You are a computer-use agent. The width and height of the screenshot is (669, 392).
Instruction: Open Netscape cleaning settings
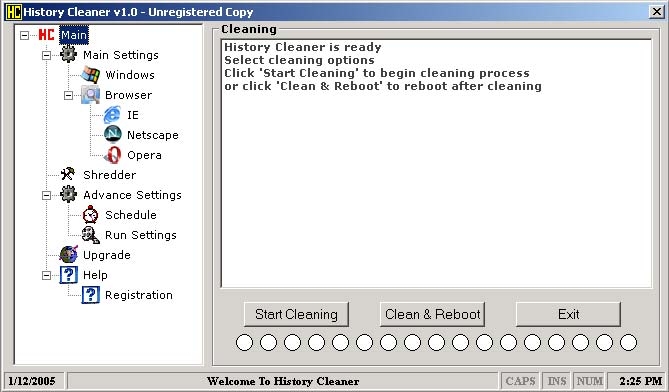(153, 135)
